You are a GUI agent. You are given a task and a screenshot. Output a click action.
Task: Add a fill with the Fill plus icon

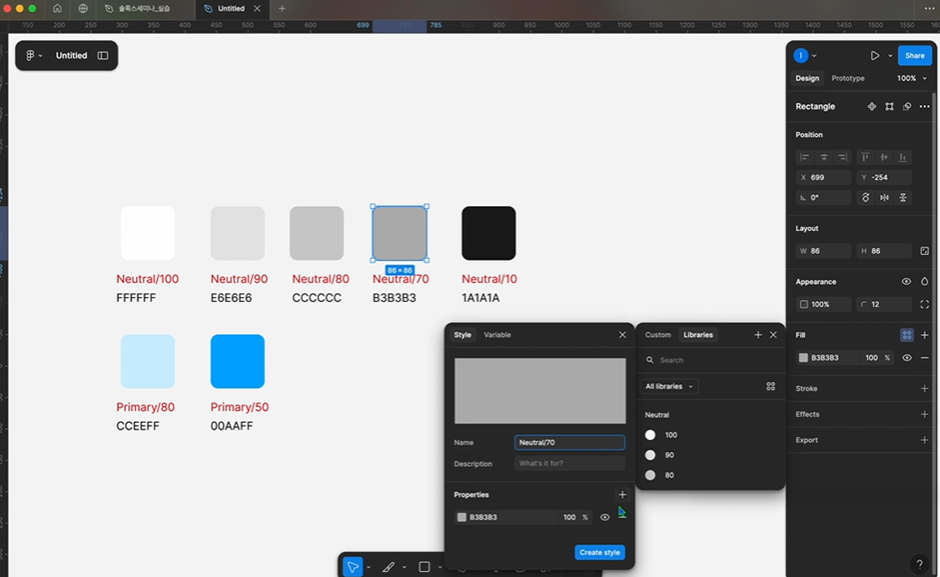pyautogui.click(x=924, y=335)
